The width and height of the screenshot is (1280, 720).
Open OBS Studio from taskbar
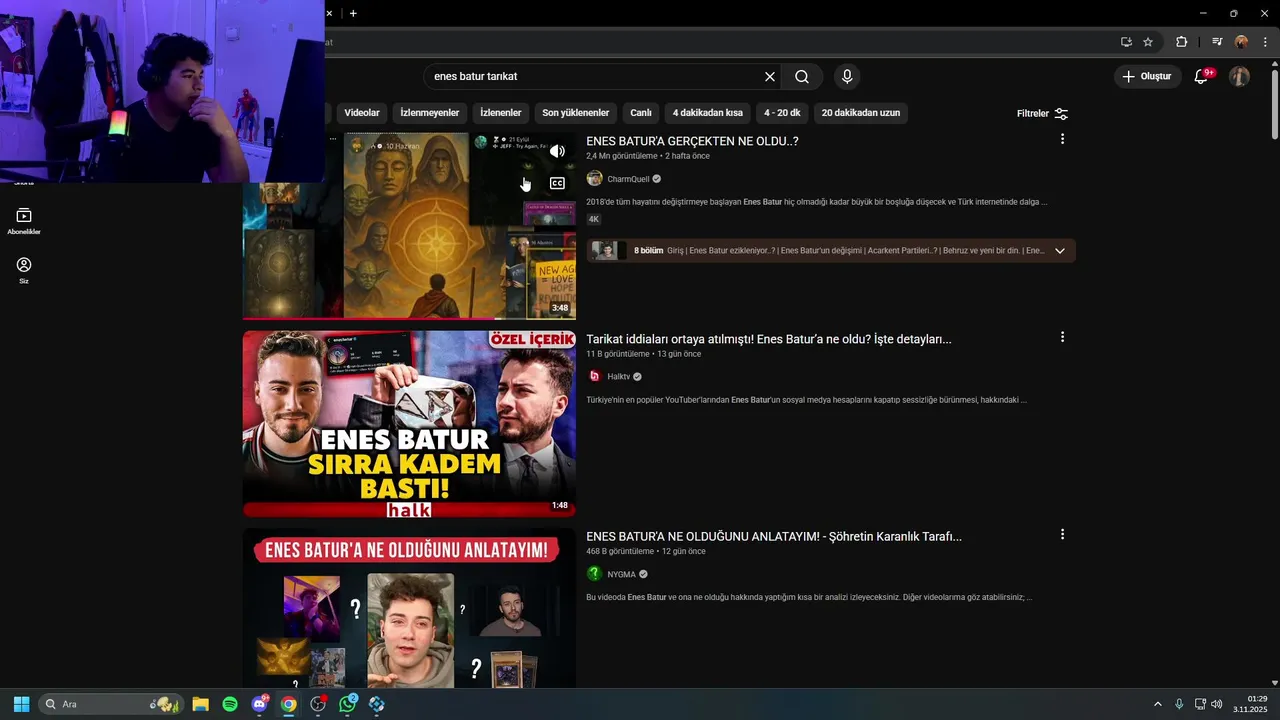[x=318, y=704]
